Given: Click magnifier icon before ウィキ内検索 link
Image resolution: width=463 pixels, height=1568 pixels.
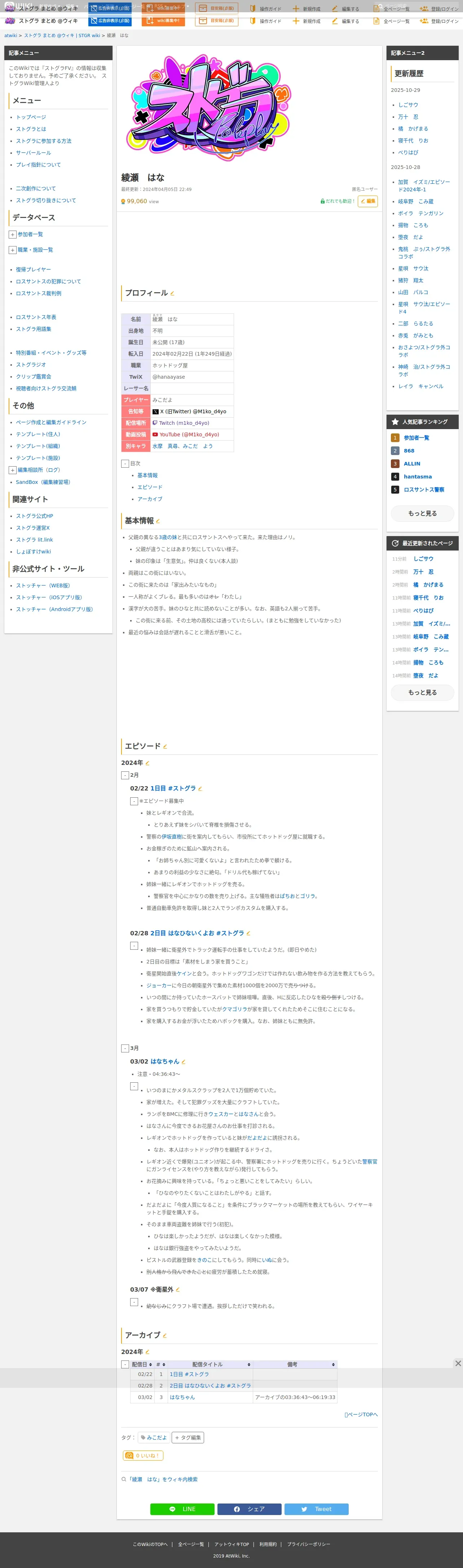Looking at the screenshot, I should [124, 1479].
